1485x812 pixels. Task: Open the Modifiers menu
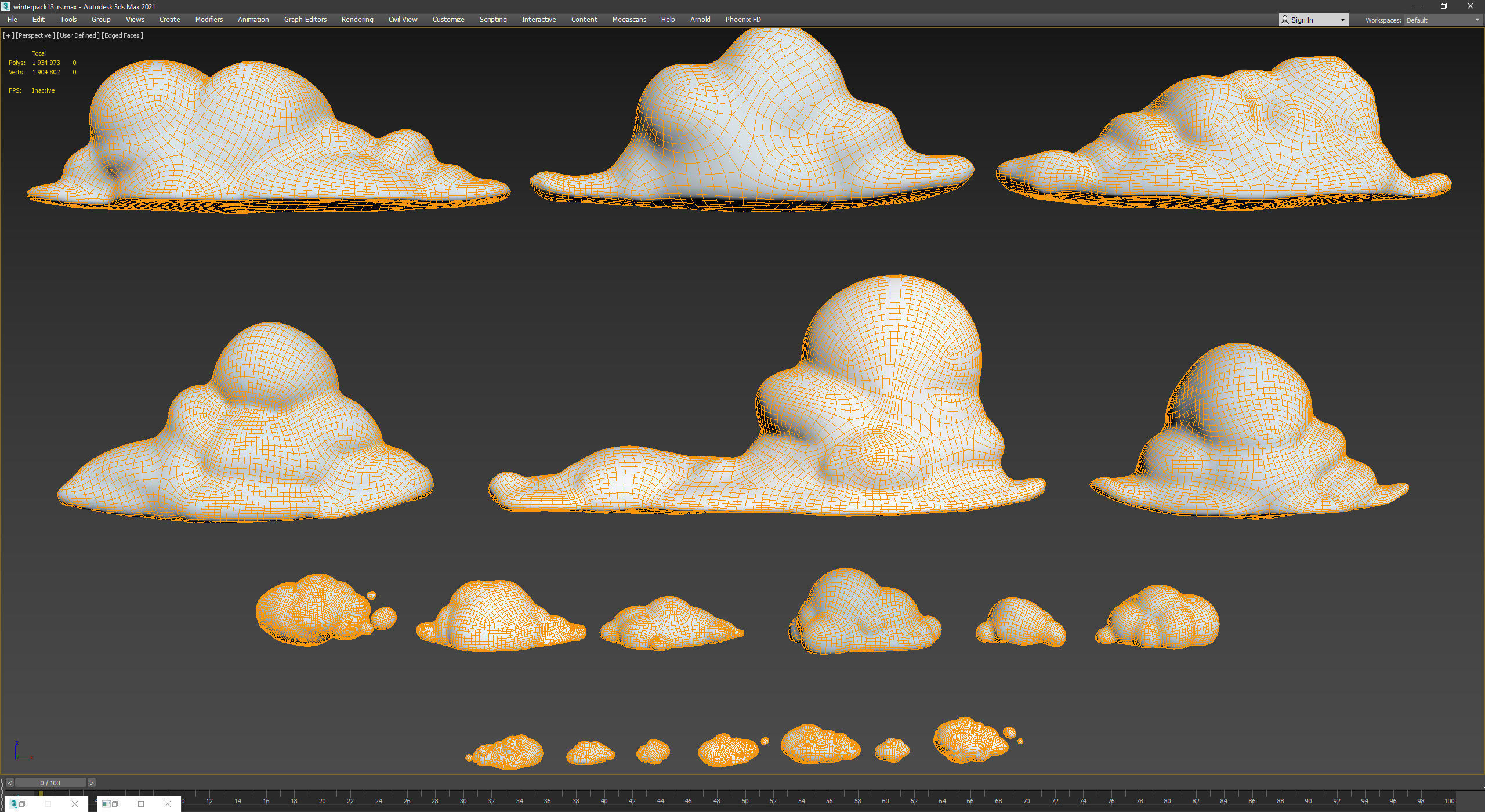[x=209, y=20]
